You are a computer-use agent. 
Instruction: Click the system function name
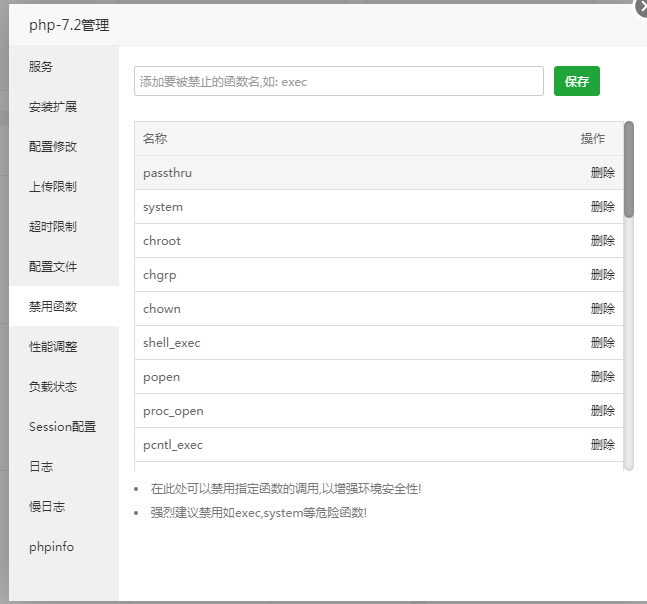click(x=163, y=207)
